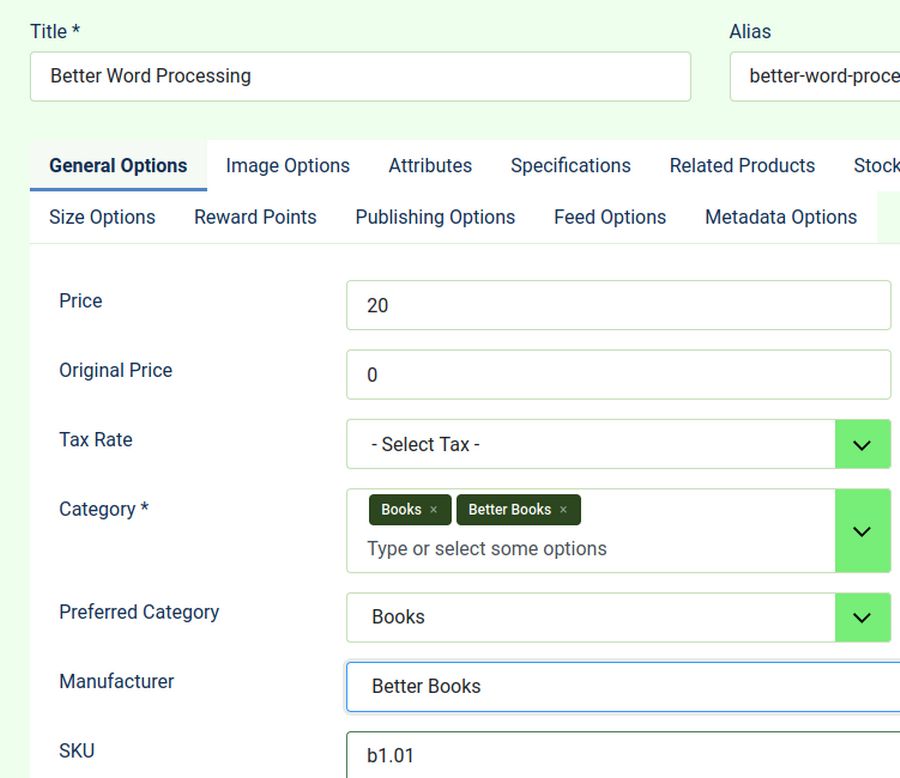Switch to Reward Points tab
Screen dimensions: 900x778
(255, 217)
